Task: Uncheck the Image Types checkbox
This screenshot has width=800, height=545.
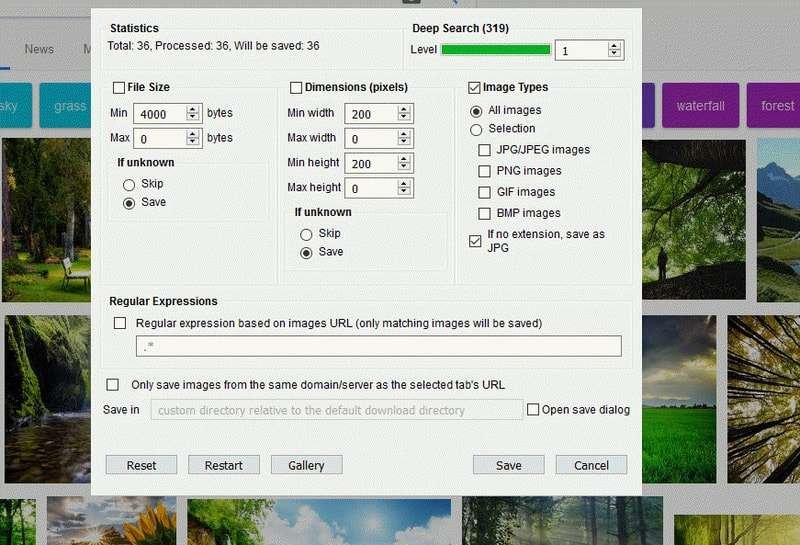Action: click(475, 88)
